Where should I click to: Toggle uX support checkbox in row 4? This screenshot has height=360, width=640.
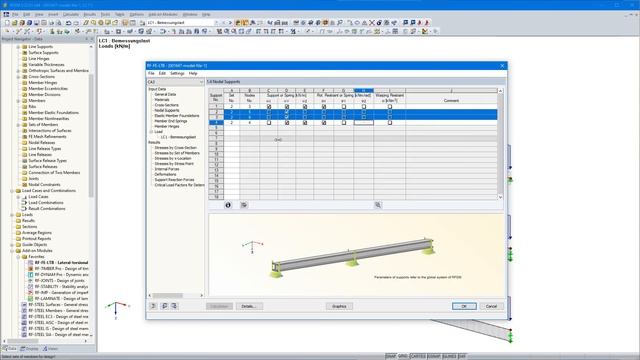[x=269, y=122]
